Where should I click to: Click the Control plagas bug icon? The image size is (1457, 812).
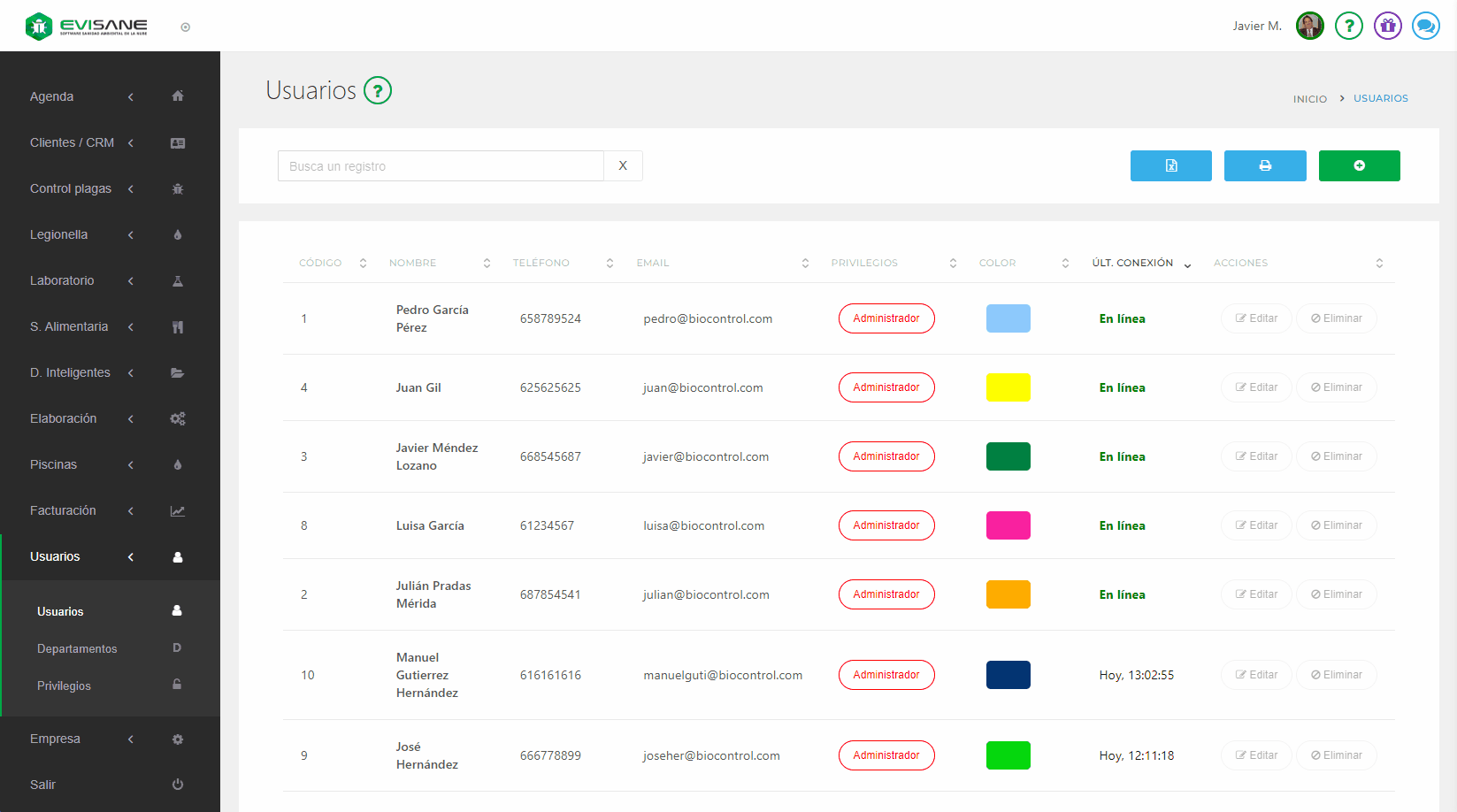178,188
